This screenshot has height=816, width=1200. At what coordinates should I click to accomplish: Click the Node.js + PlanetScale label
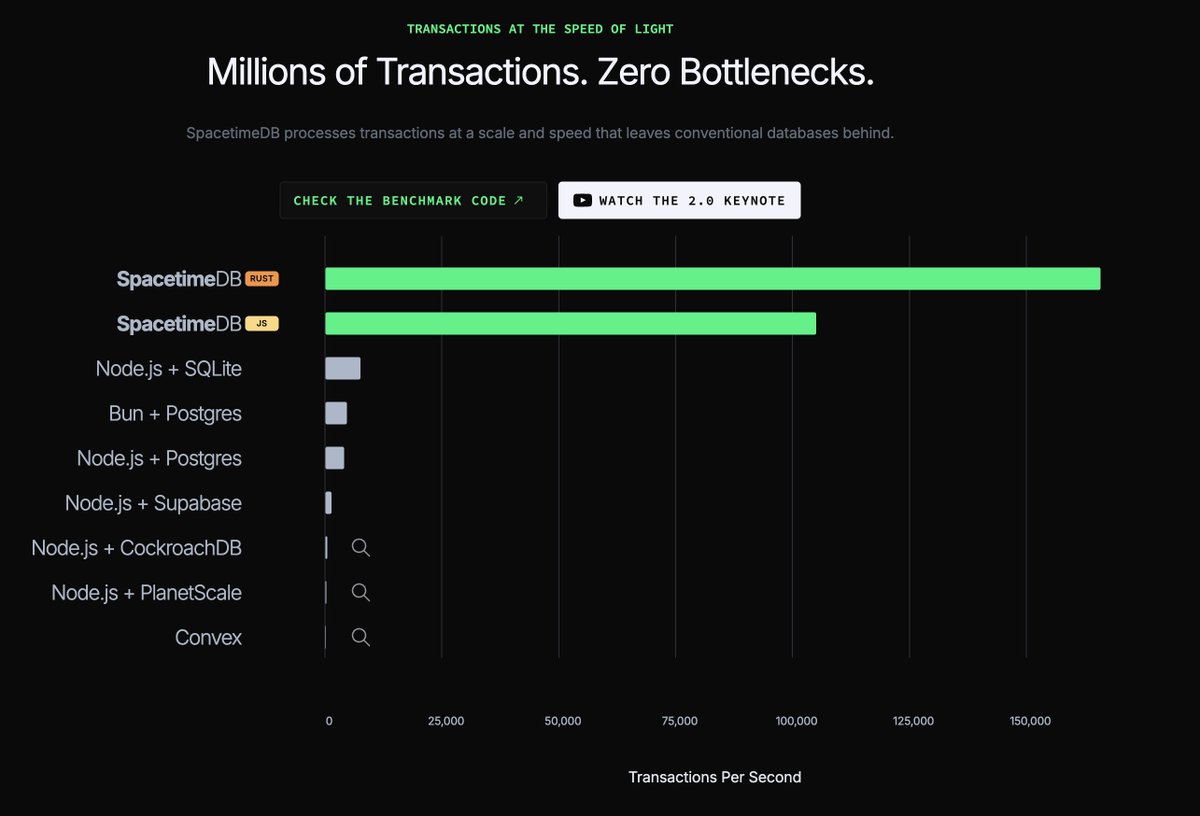147,593
